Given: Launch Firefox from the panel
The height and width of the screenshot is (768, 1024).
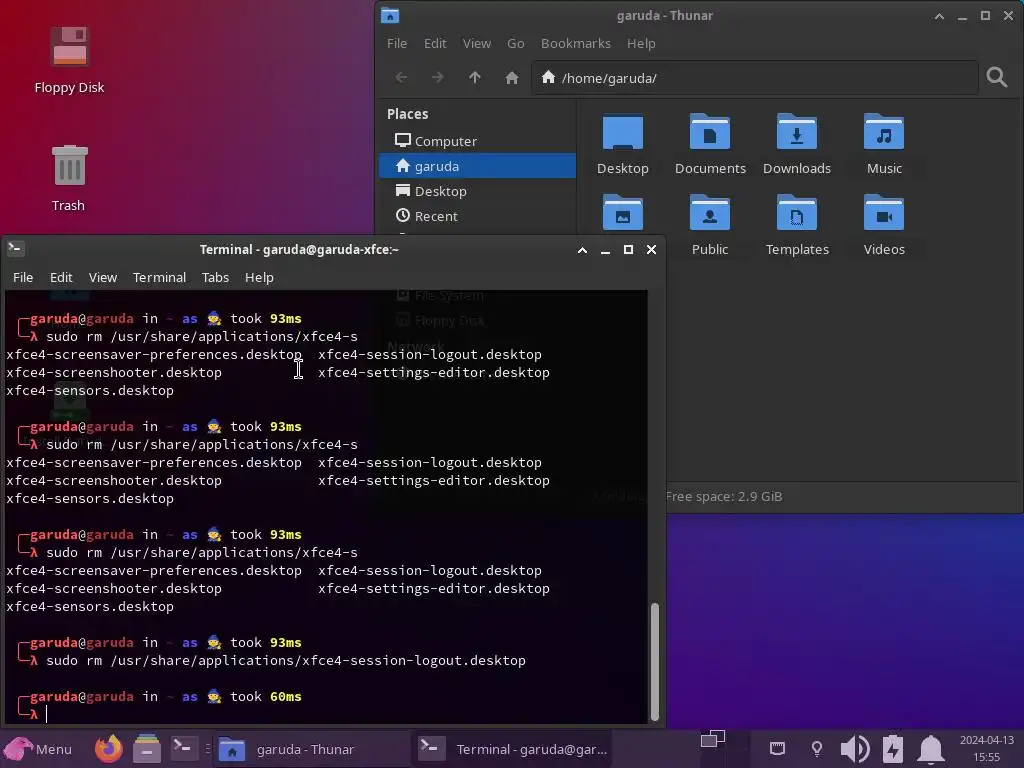Looking at the screenshot, I should (x=108, y=748).
